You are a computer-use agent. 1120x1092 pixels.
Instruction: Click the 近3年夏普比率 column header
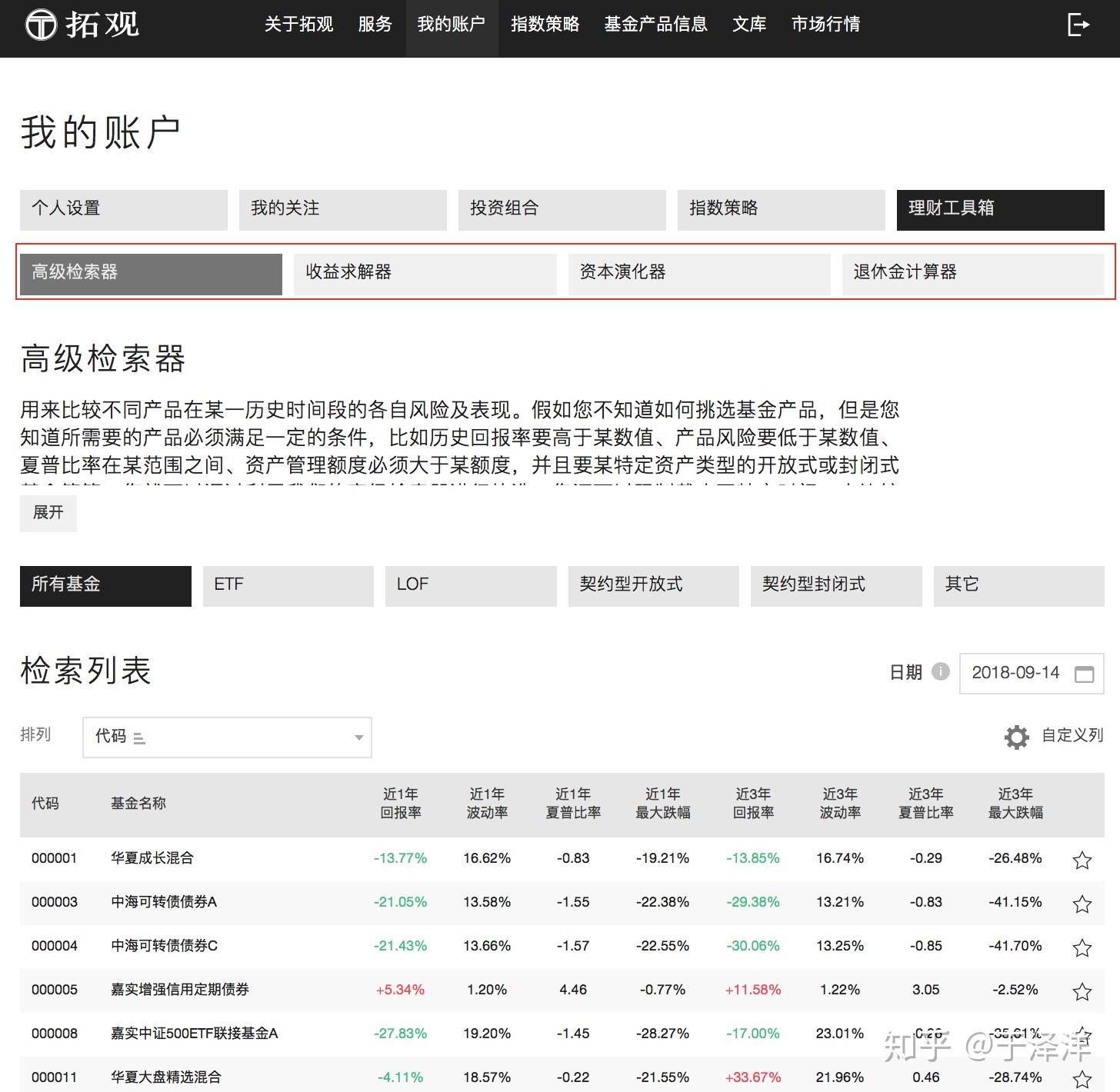[926, 804]
